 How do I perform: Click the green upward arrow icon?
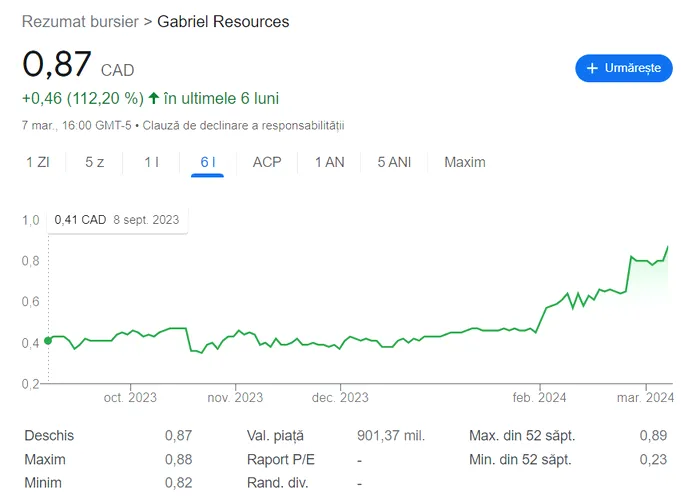pyautogui.click(x=154, y=98)
